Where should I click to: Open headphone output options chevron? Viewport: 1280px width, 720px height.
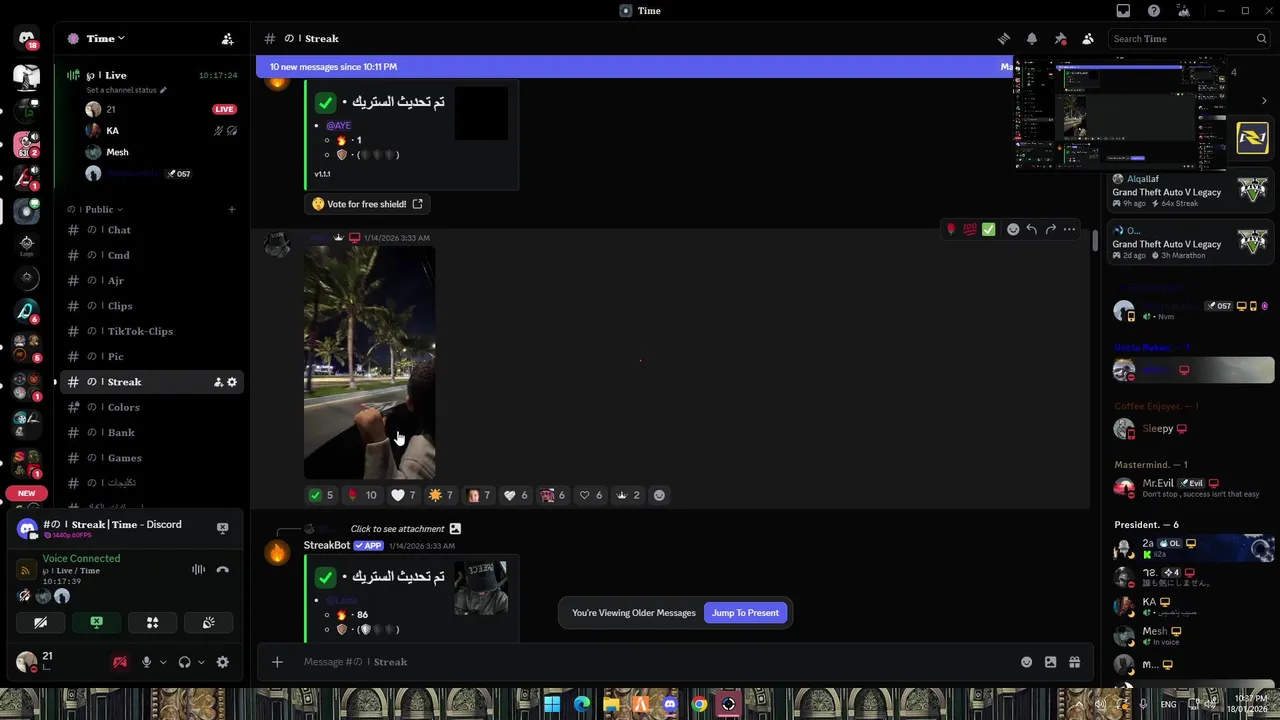pos(201,662)
